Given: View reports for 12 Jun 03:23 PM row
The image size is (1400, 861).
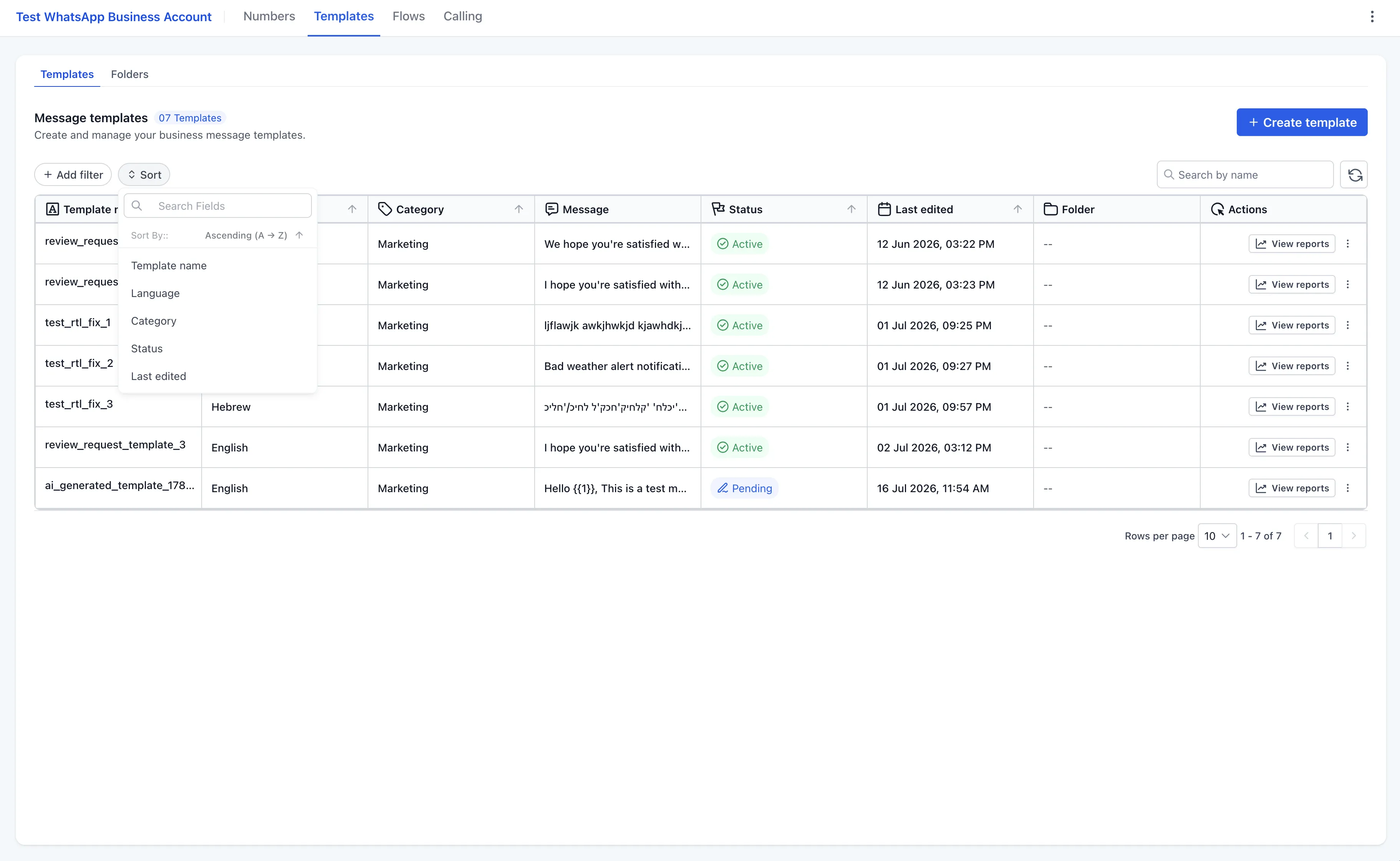Looking at the screenshot, I should [1292, 285].
